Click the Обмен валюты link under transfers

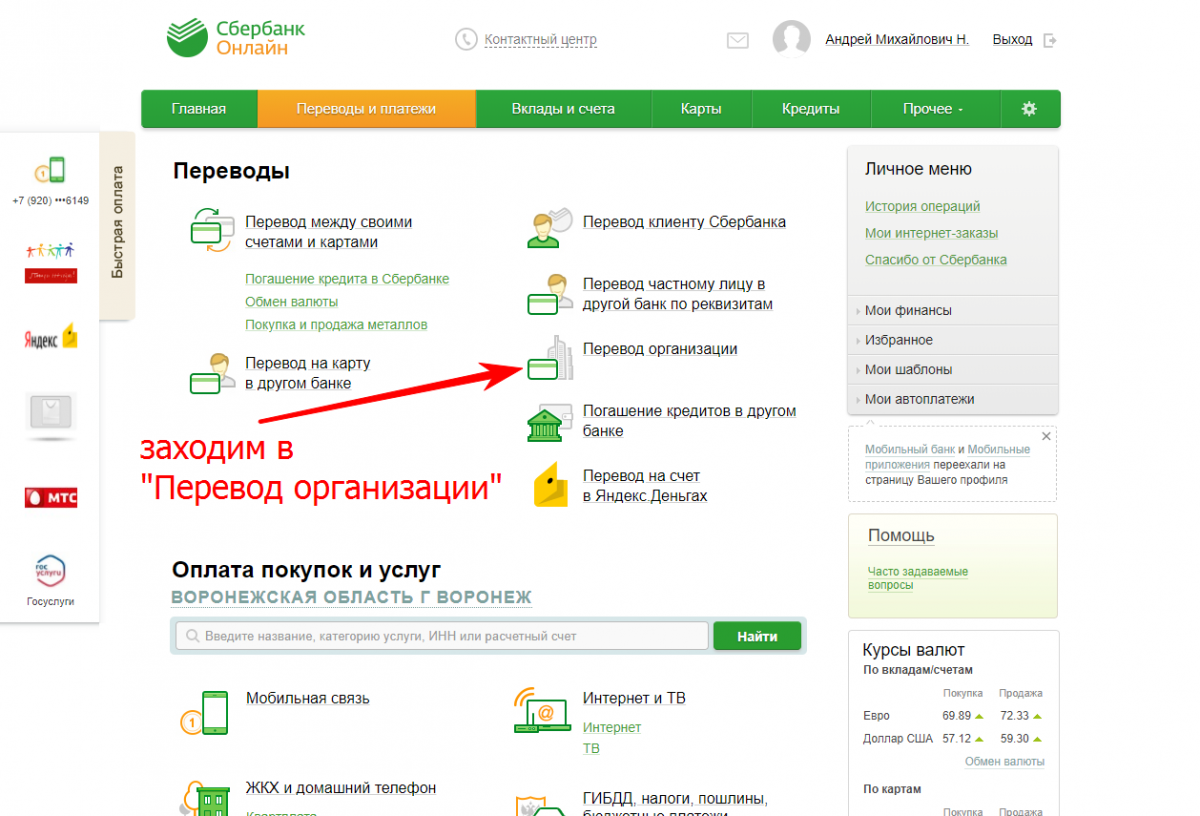point(291,301)
